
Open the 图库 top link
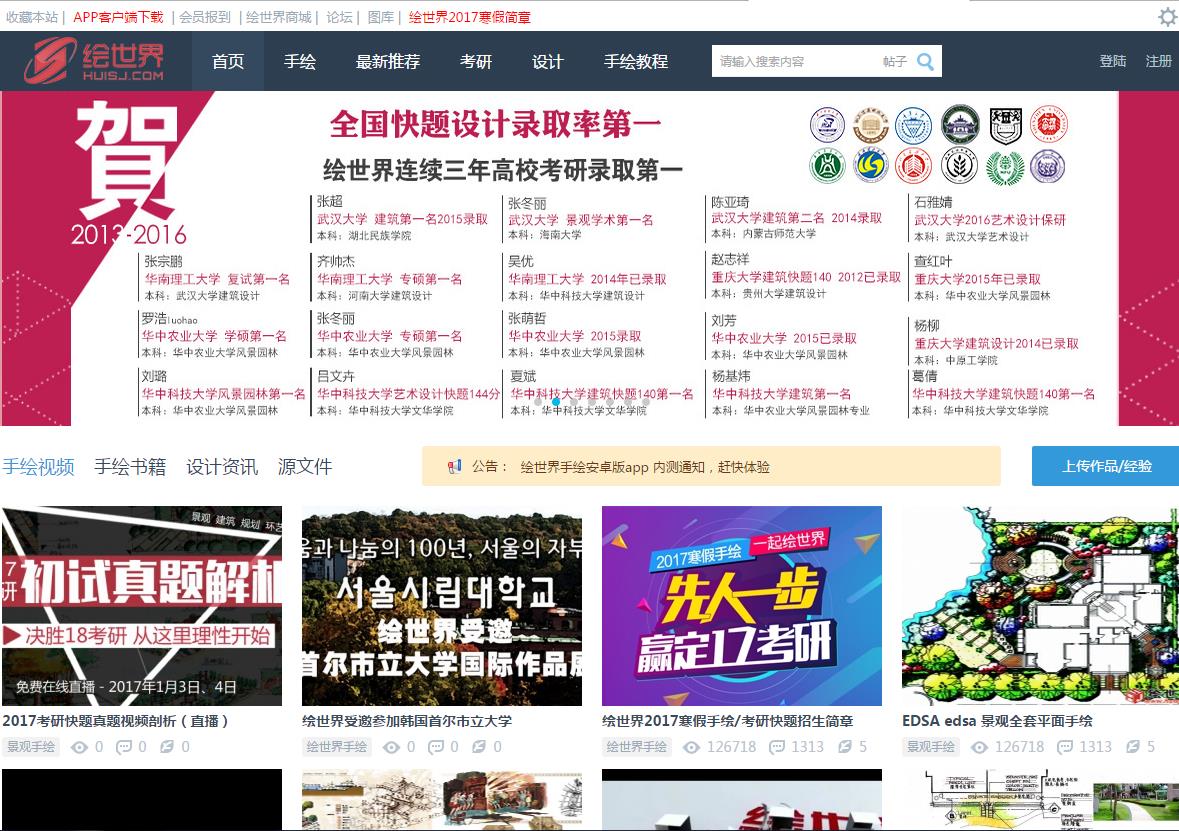[x=380, y=17]
